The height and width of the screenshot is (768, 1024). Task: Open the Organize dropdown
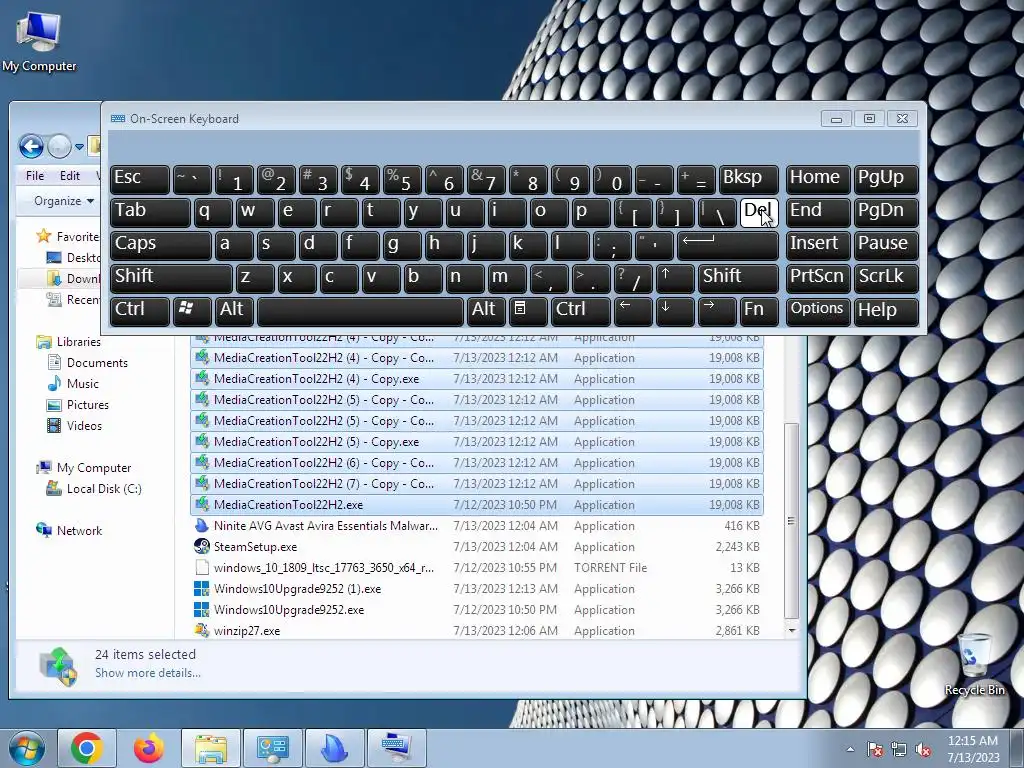[x=64, y=201]
